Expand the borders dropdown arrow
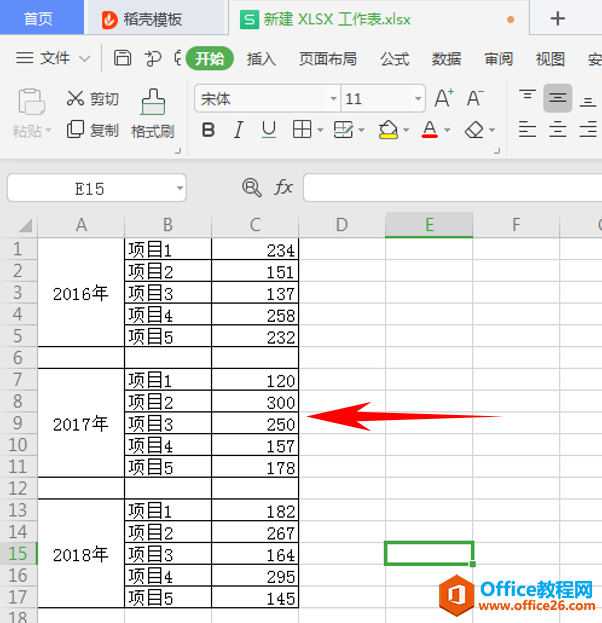Viewport: 602px width, 623px height. pos(320,130)
